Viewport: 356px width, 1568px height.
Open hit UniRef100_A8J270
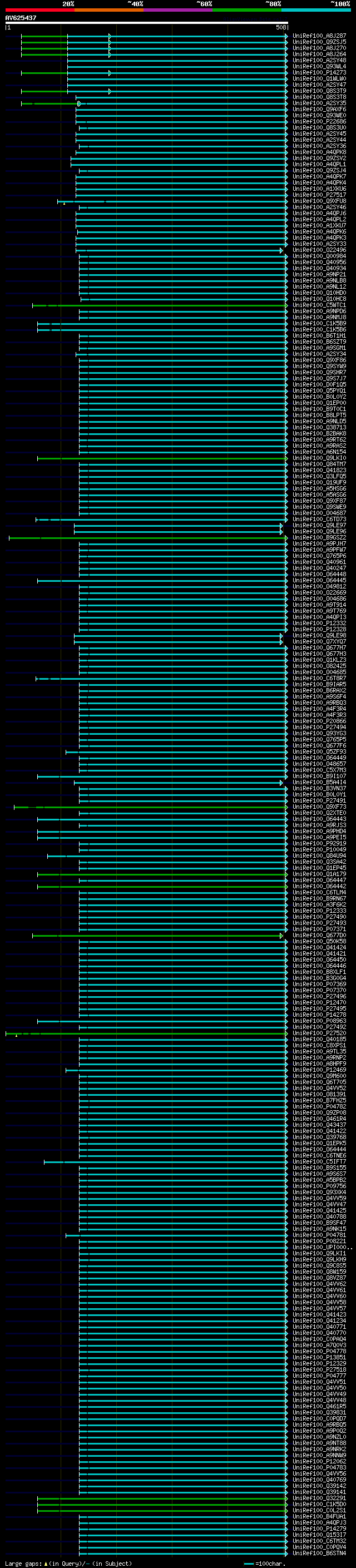pyautogui.click(x=319, y=49)
